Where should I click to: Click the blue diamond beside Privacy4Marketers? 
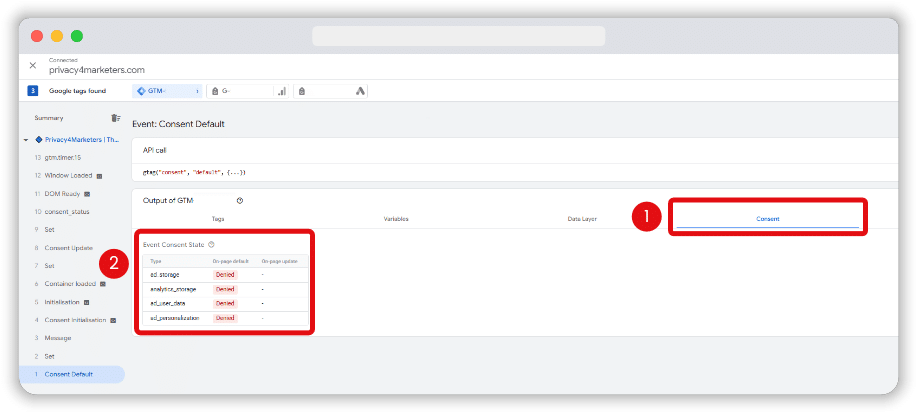click(39, 140)
